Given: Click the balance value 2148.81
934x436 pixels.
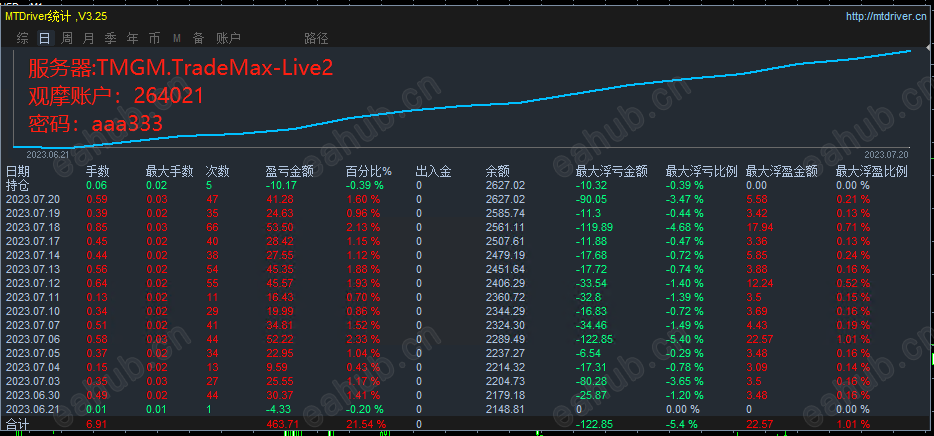Looking at the screenshot, I should pos(506,409).
